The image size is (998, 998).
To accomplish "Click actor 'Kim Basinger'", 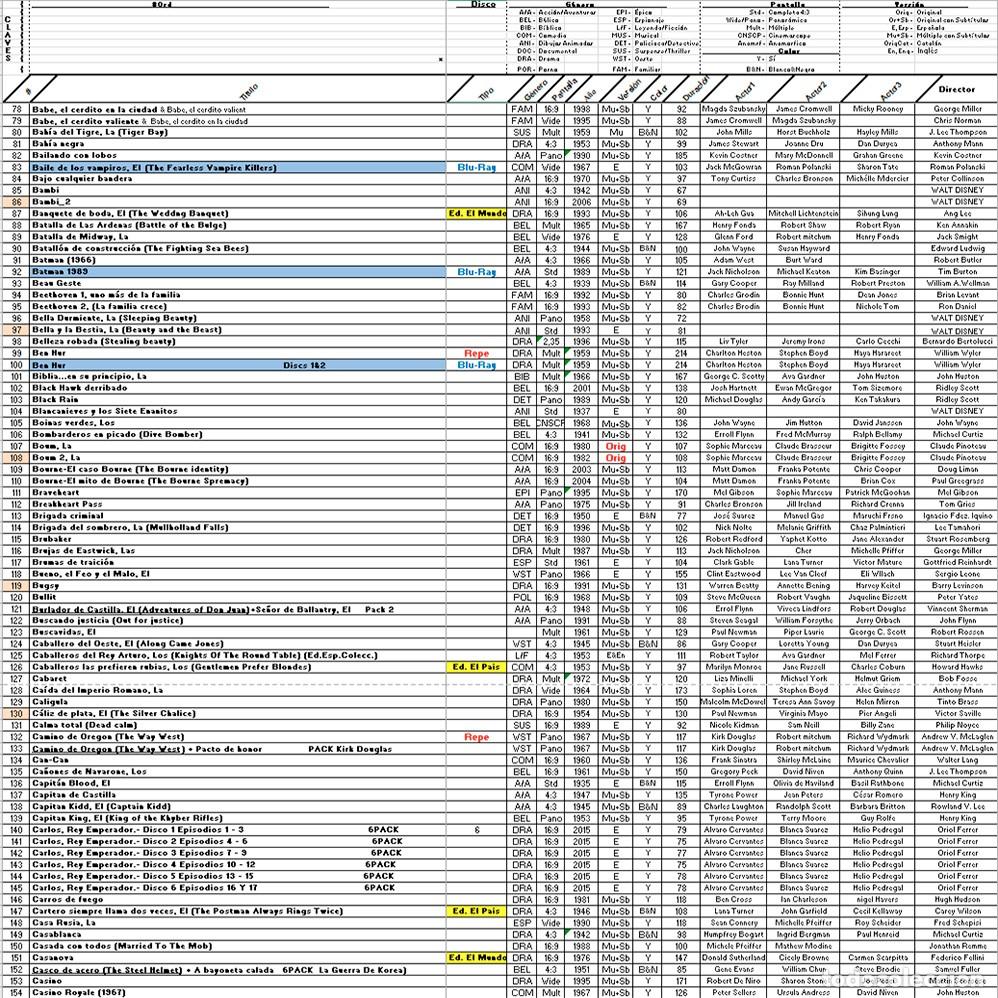I will click(878, 272).
